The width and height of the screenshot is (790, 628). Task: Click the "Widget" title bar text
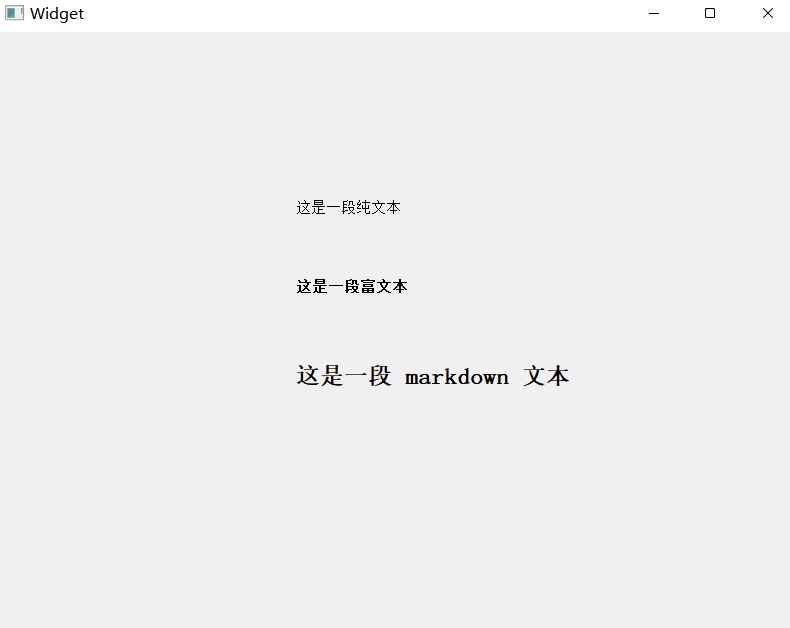(x=57, y=14)
